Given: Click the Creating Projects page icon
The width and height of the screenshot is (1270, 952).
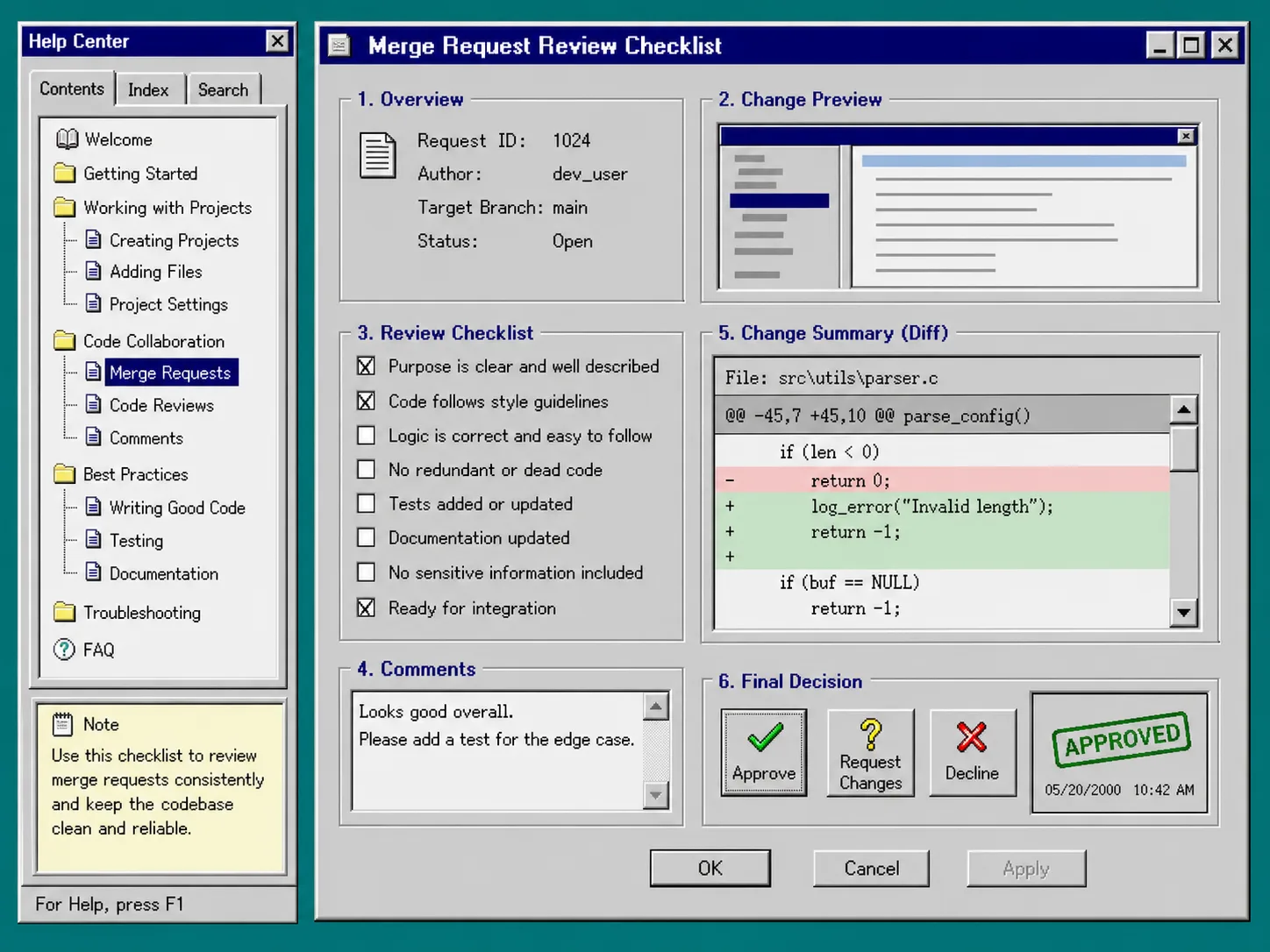Looking at the screenshot, I should [x=93, y=239].
